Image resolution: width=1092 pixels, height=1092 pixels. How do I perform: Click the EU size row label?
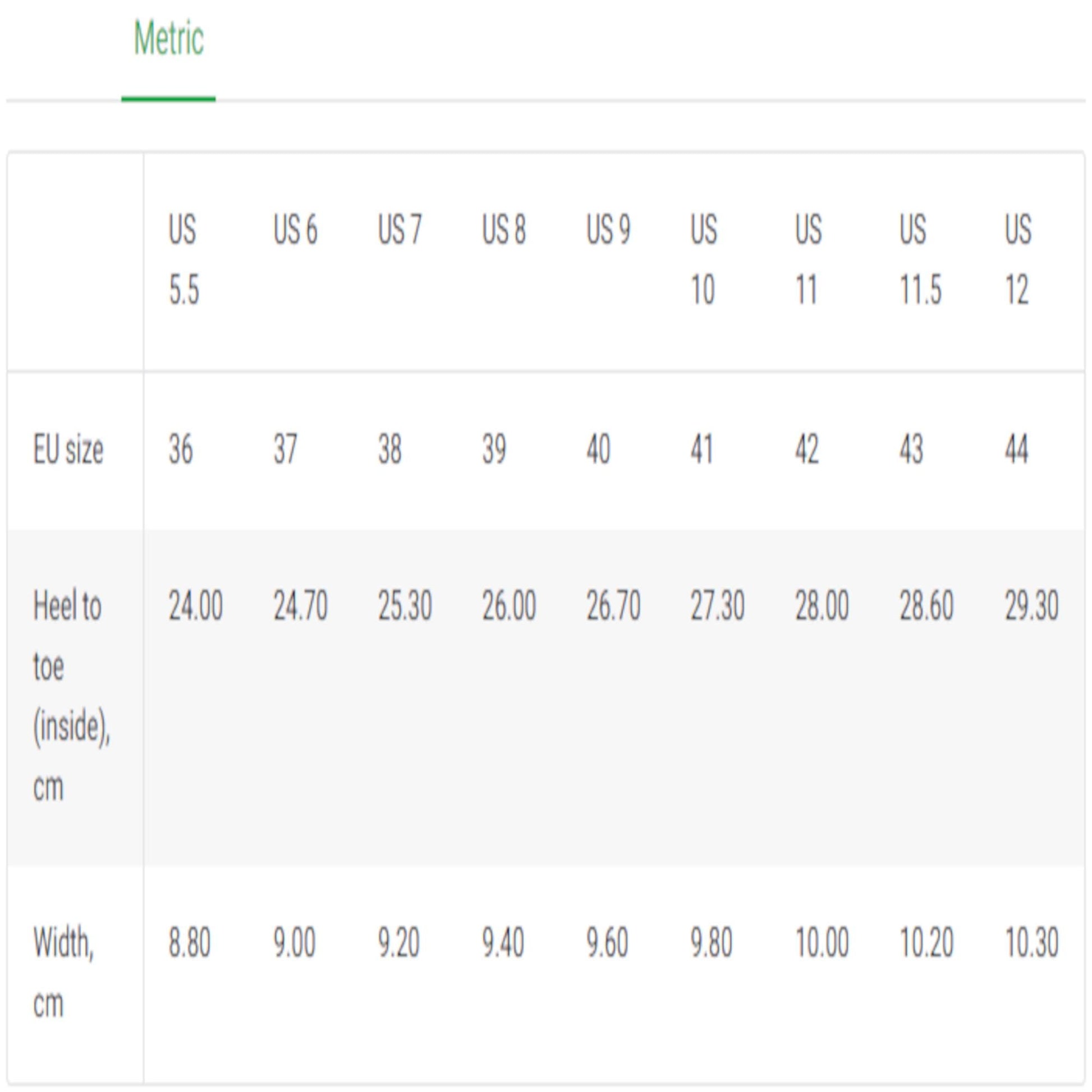point(68,451)
